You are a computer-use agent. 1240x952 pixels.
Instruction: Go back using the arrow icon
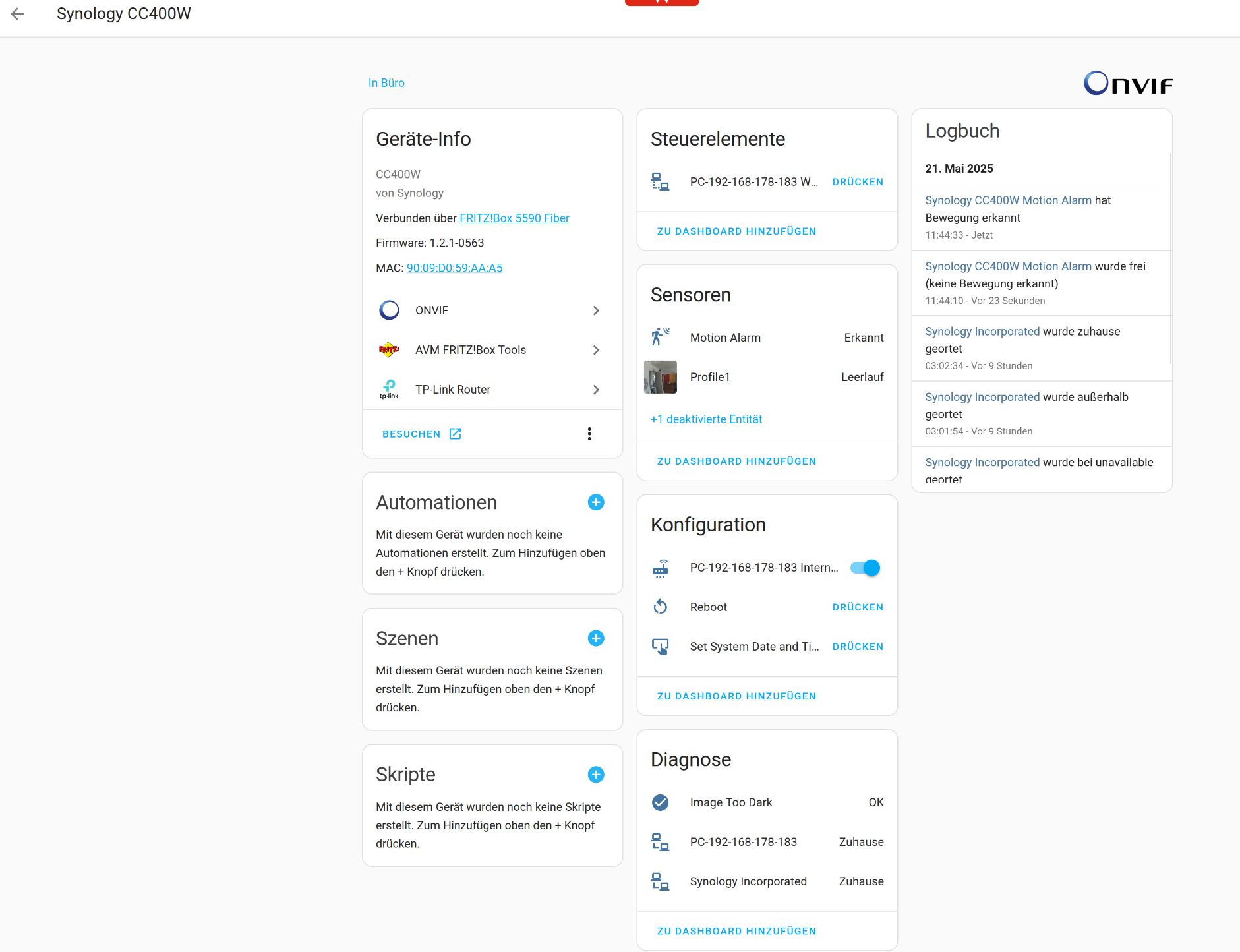[x=18, y=14]
